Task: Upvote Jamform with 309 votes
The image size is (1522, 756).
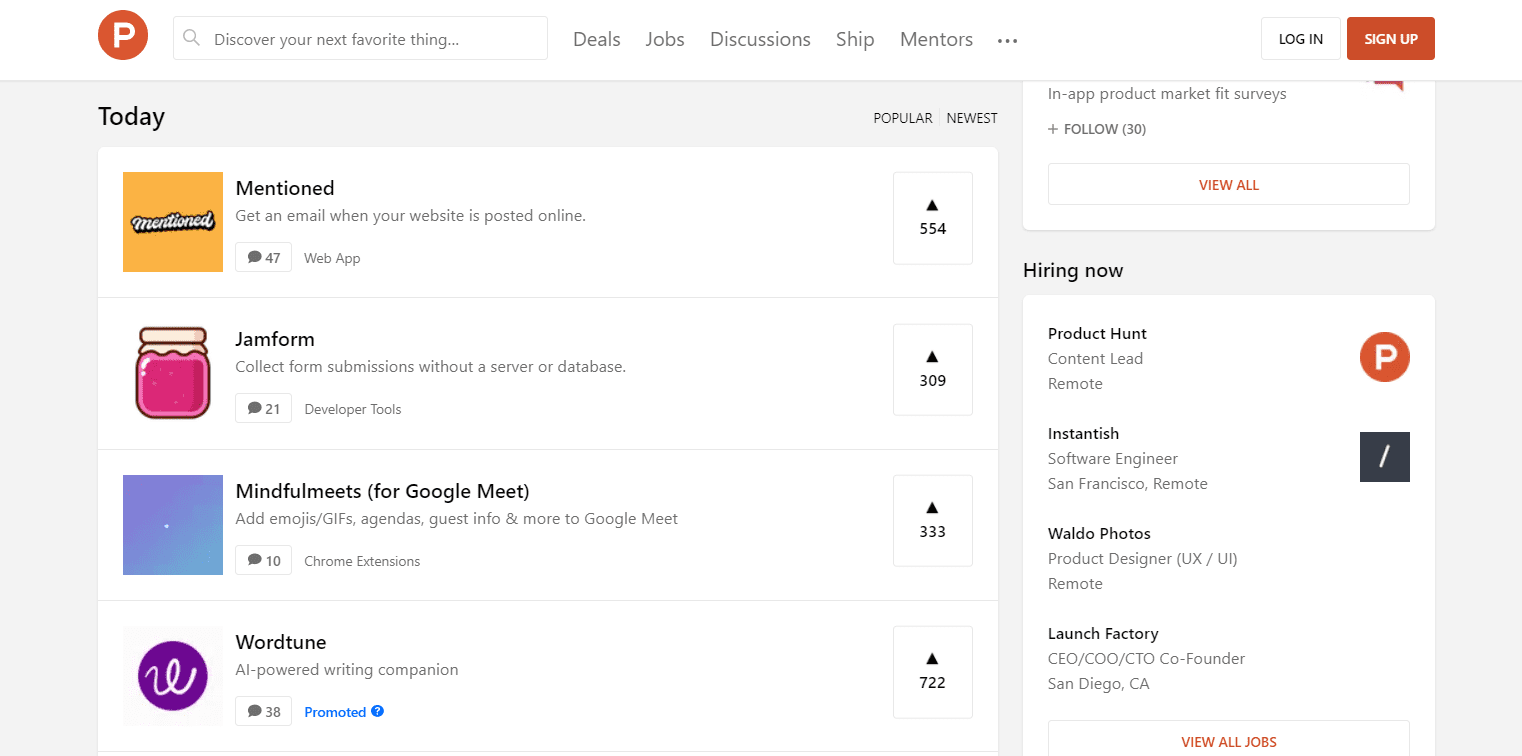Action: (x=933, y=370)
